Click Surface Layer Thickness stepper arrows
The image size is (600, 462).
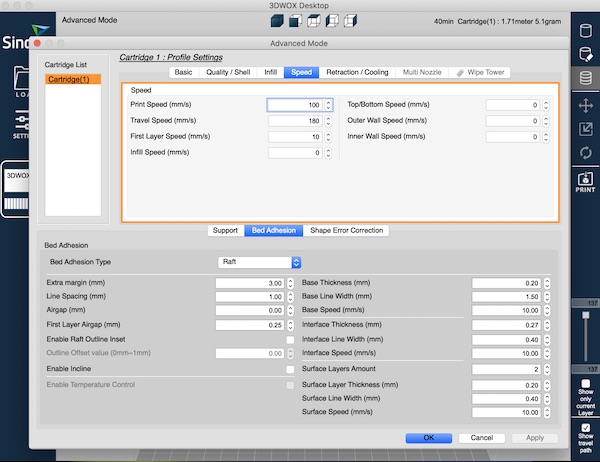[547, 385]
